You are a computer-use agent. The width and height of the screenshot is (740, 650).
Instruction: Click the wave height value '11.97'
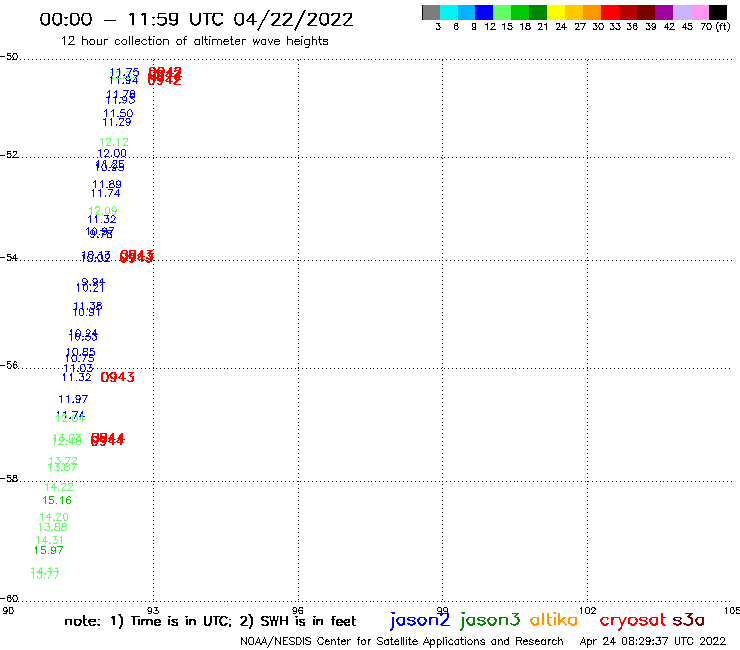[73, 399]
